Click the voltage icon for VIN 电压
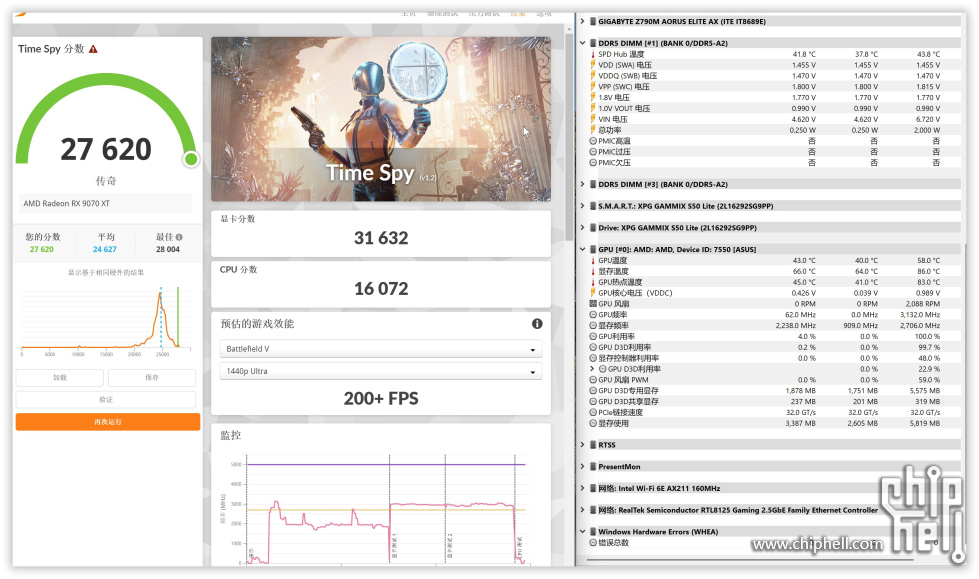The height and width of the screenshot is (579, 979). pos(593,119)
